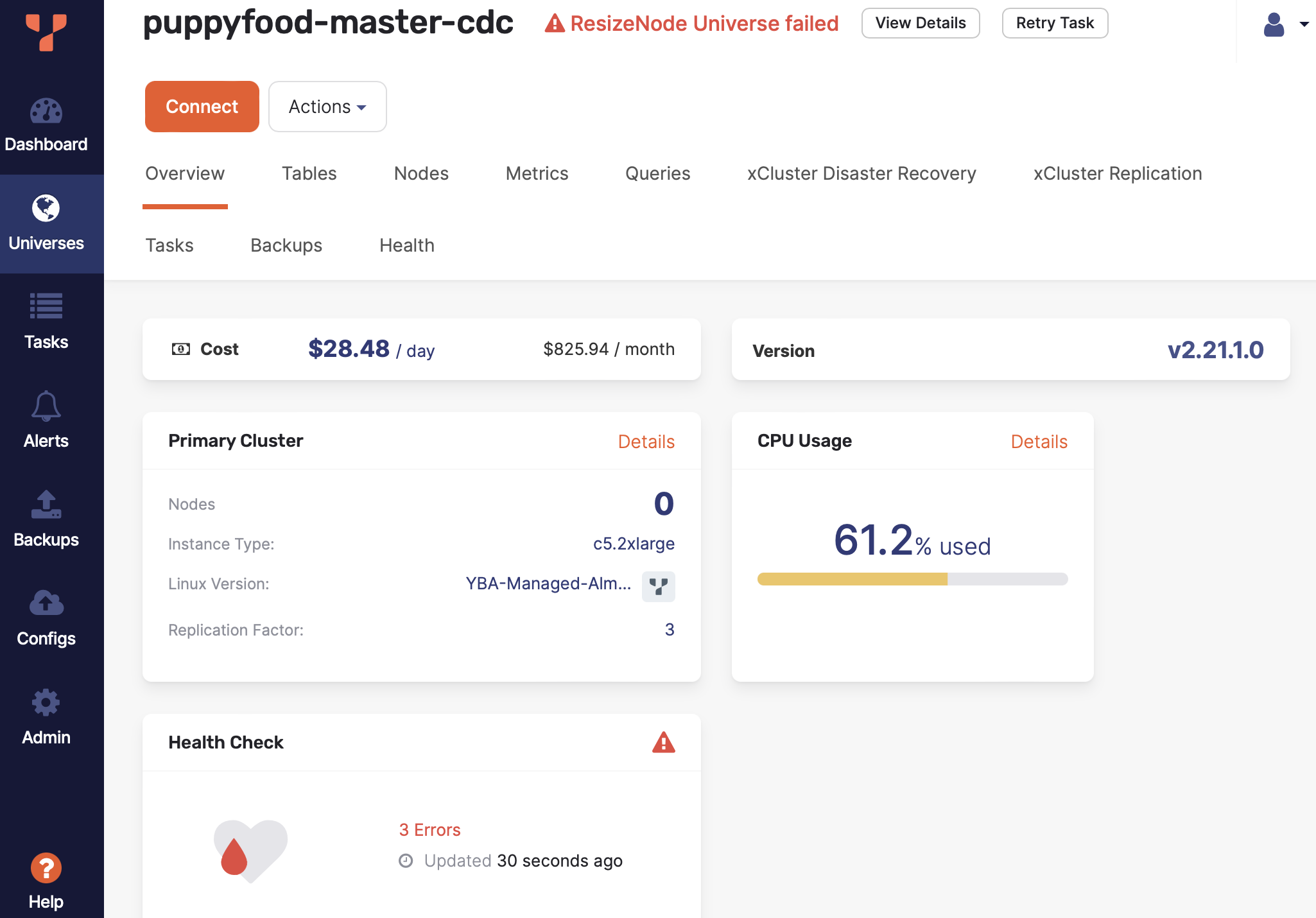The height and width of the screenshot is (918, 1316).
Task: Open the xCluster Replication tab
Action: (1117, 173)
